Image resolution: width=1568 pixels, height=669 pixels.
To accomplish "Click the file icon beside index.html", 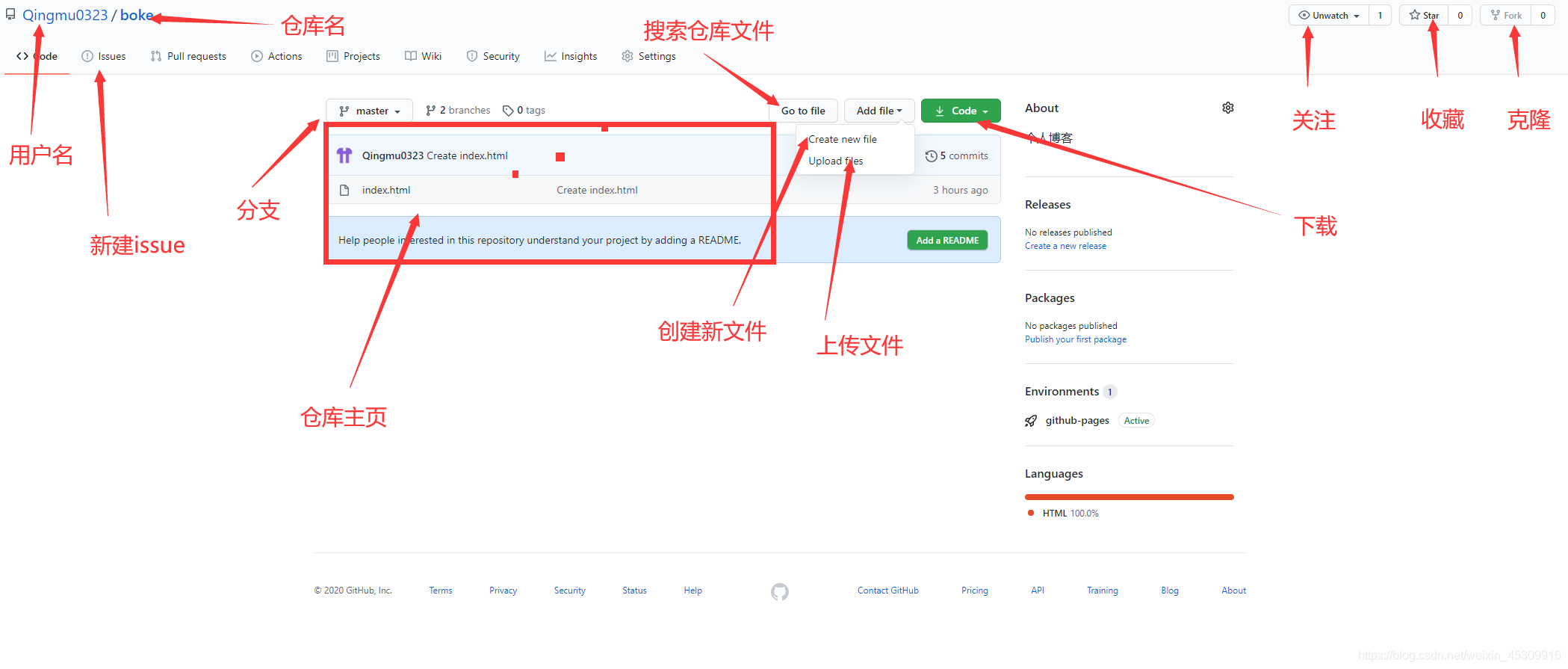I will point(344,190).
